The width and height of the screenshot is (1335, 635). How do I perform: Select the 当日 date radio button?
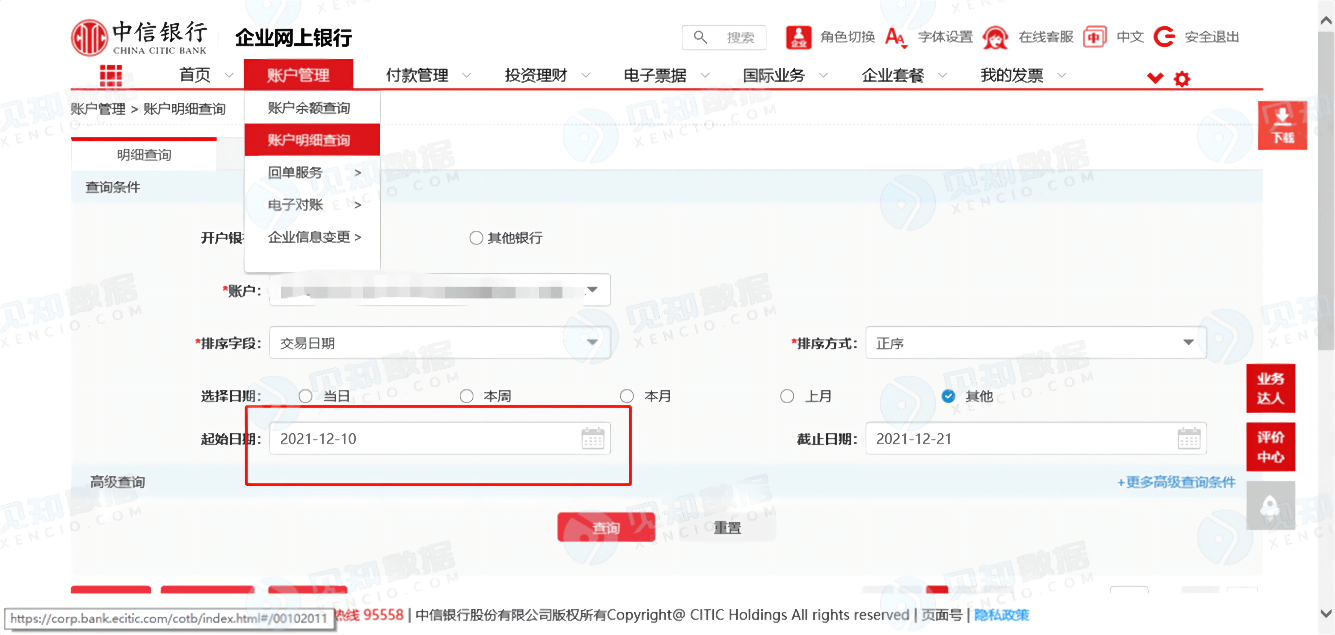click(x=306, y=396)
